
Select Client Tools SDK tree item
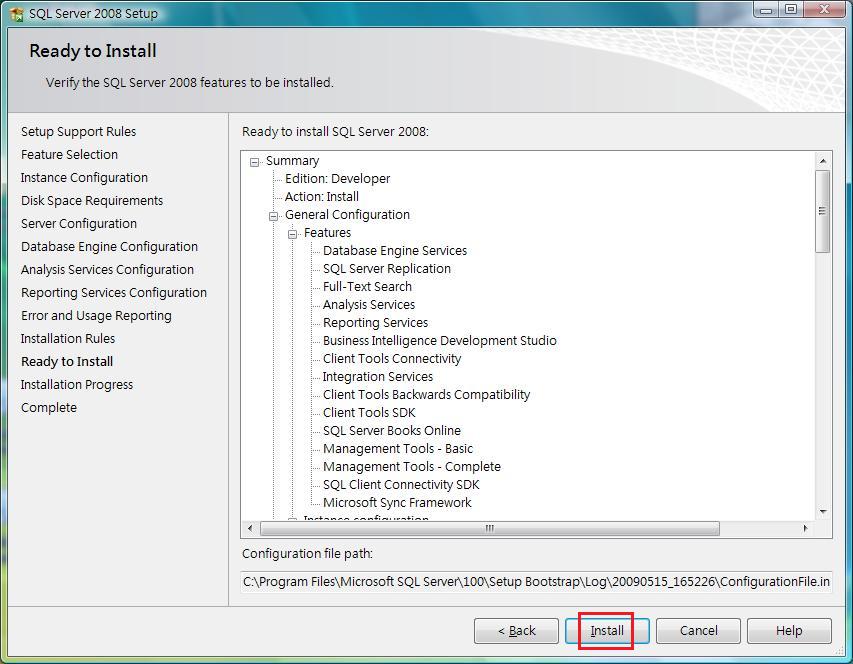(x=369, y=413)
